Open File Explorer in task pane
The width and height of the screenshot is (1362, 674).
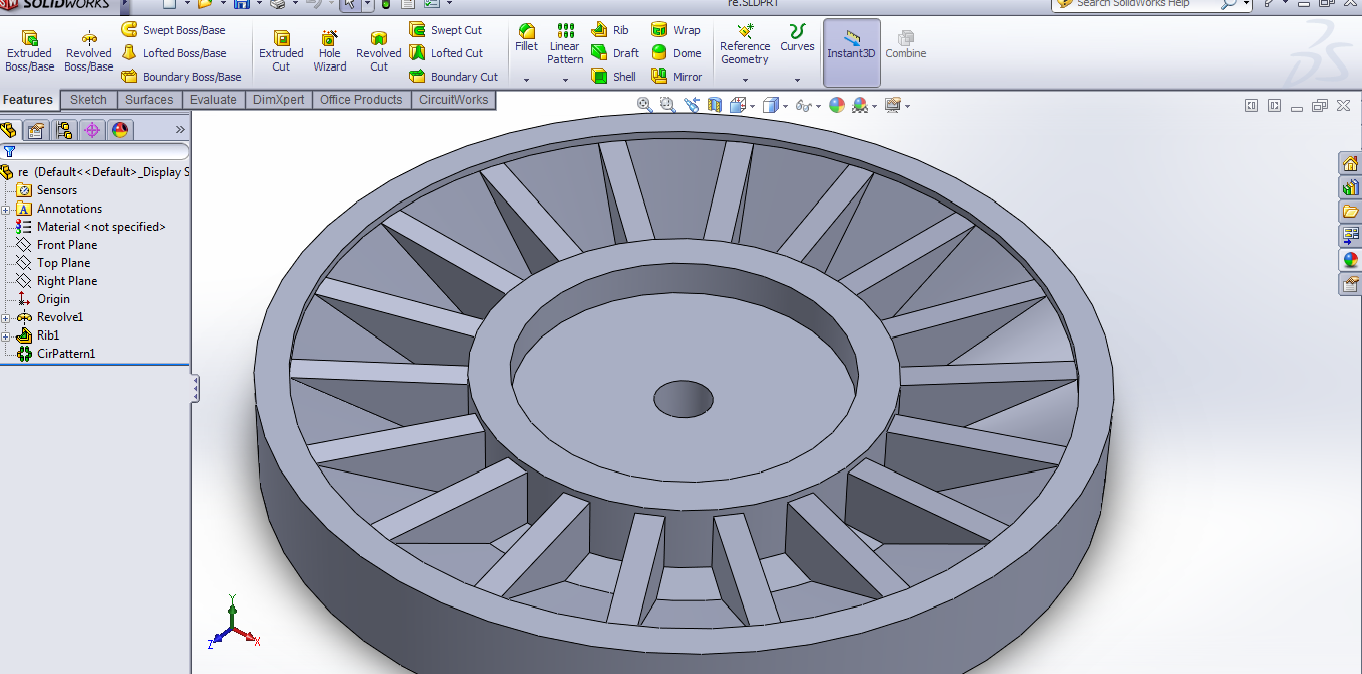(x=1351, y=212)
